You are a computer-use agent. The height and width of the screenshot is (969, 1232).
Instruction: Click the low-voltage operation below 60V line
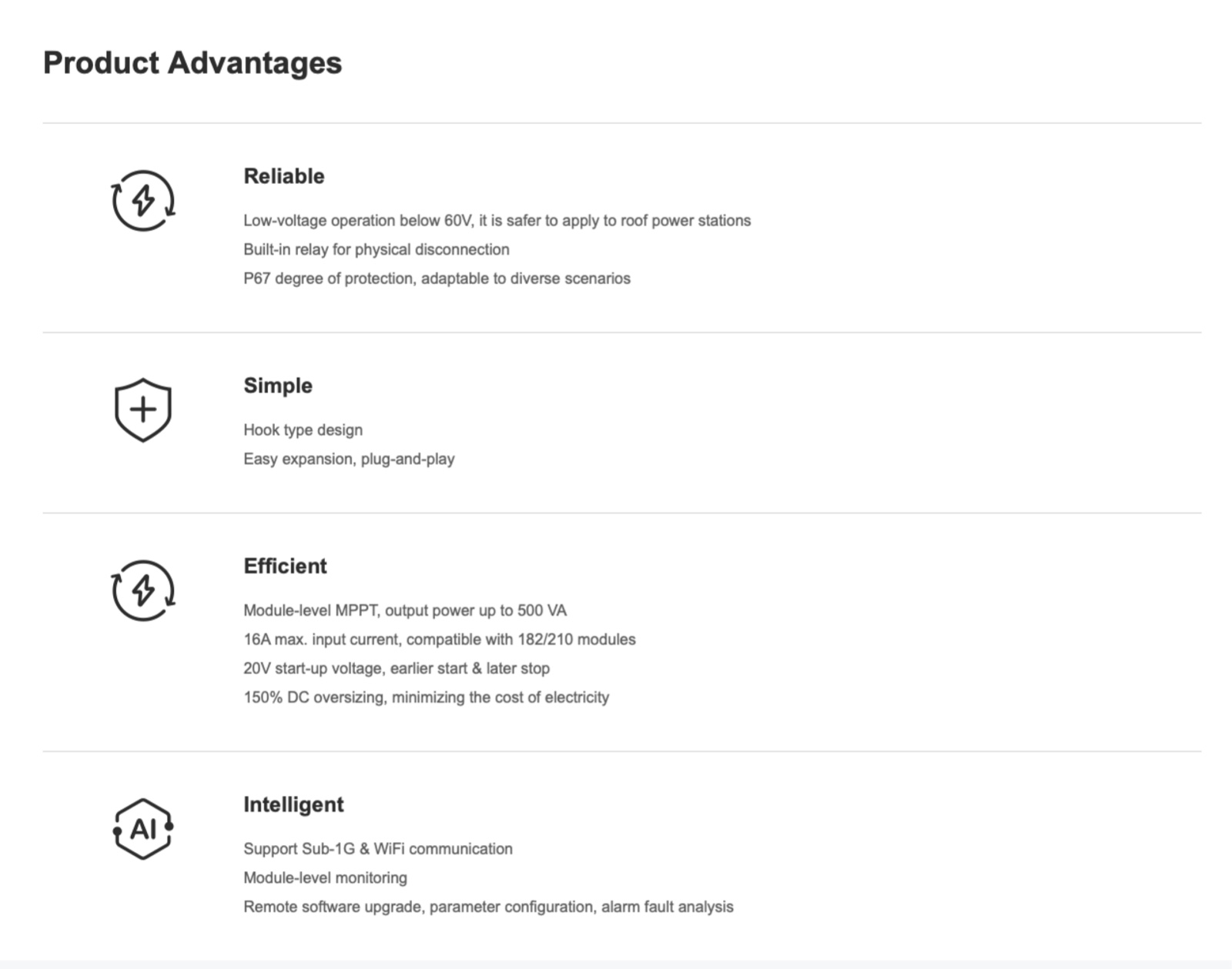tap(497, 221)
